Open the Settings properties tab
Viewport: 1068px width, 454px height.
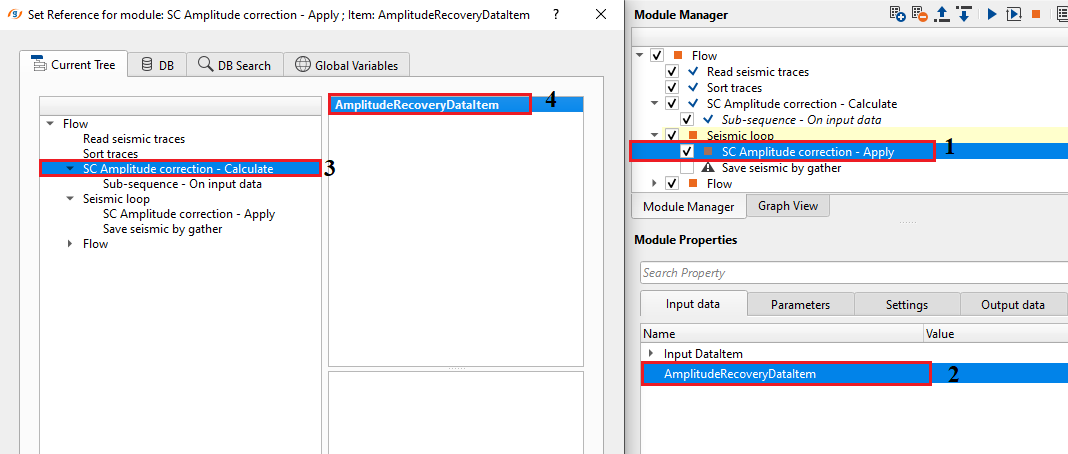click(x=907, y=305)
